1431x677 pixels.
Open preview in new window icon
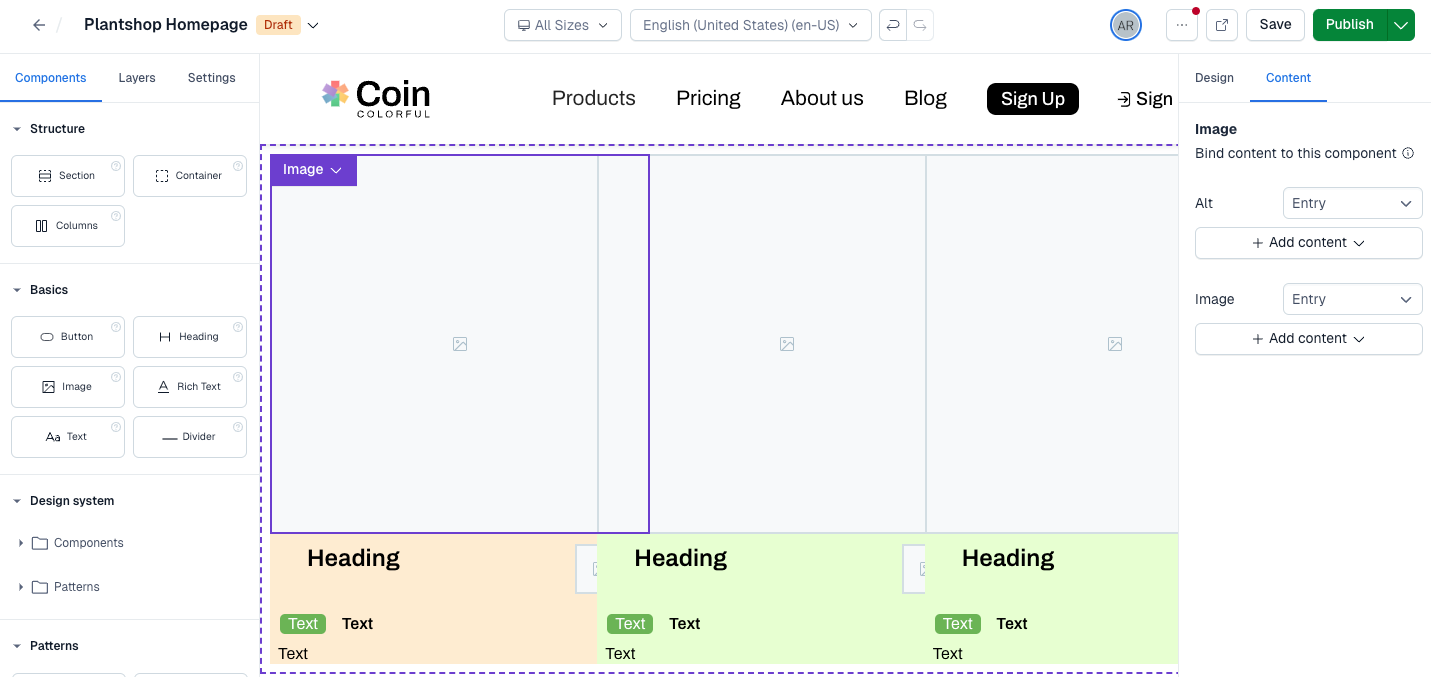pyautogui.click(x=1222, y=25)
